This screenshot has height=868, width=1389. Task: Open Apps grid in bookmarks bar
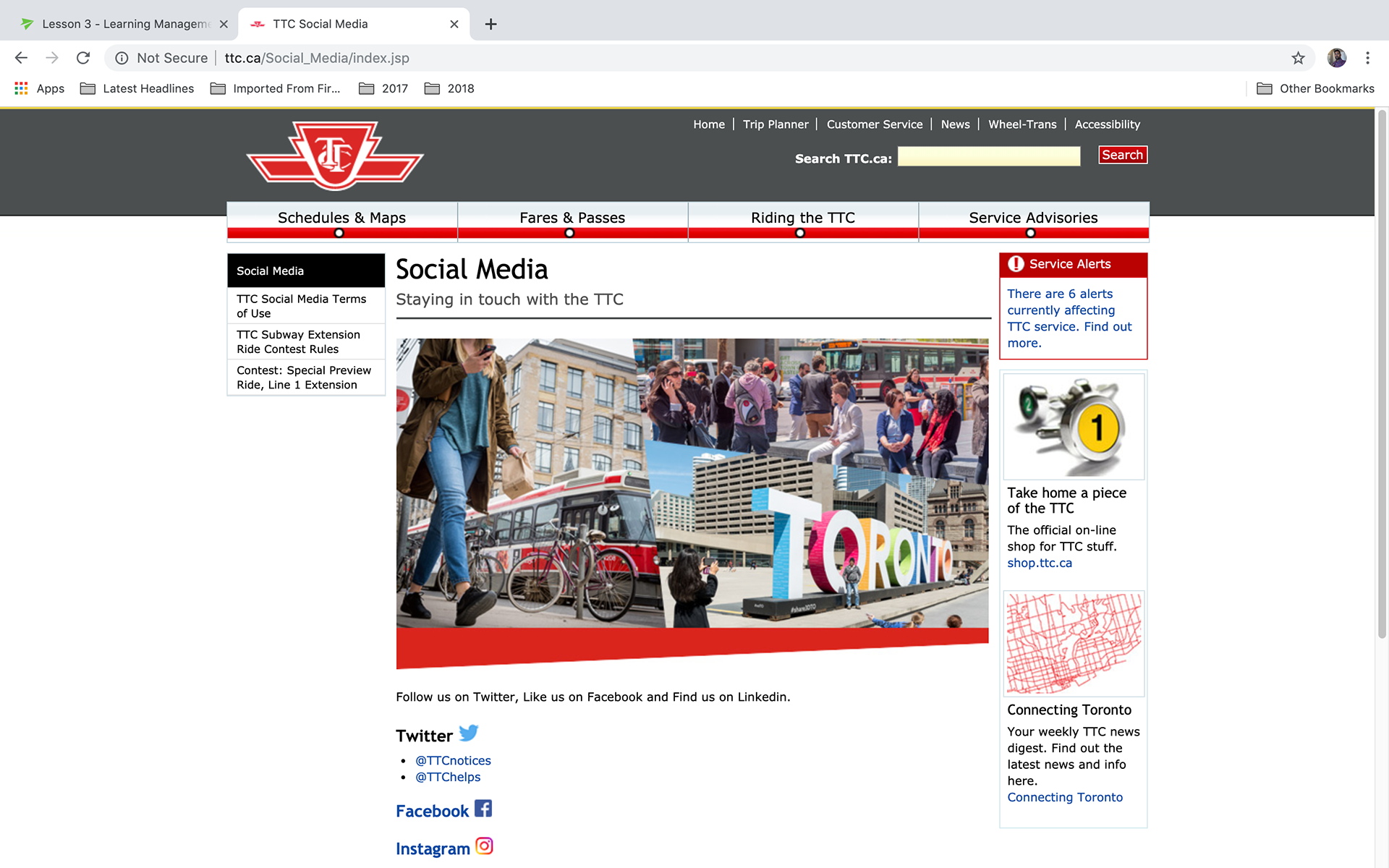(22, 88)
